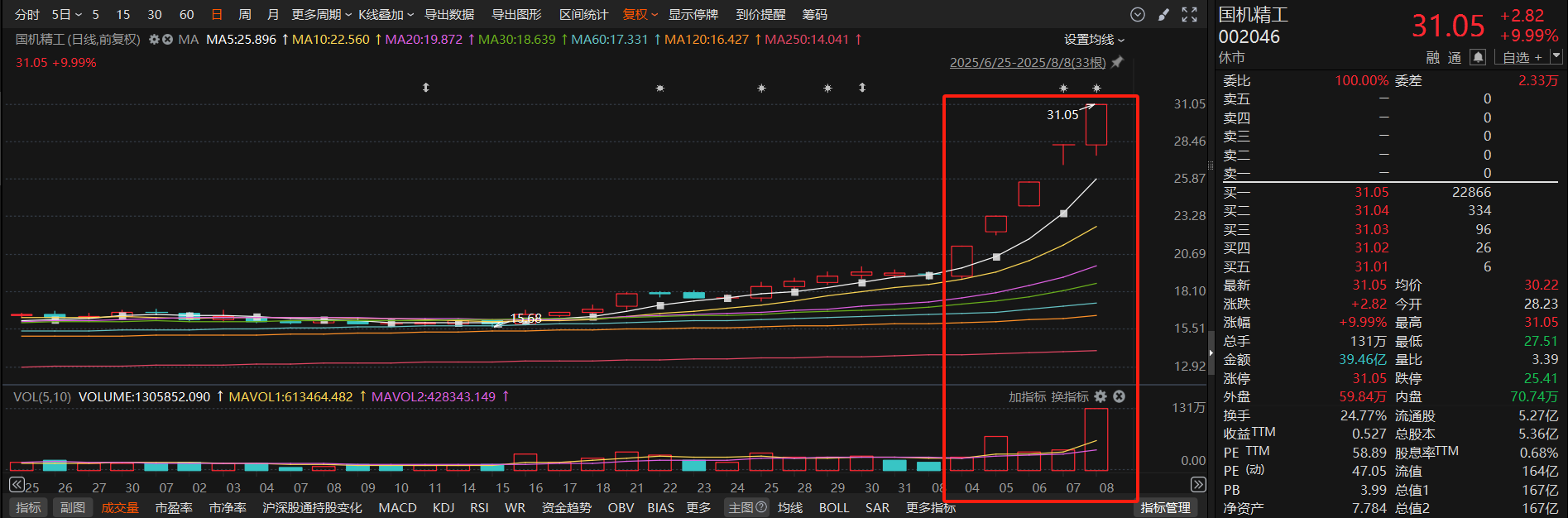Viewport: 1568px width, 518px height.
Task: Expand the 设置均线 dropdown
Action: [x=1094, y=40]
